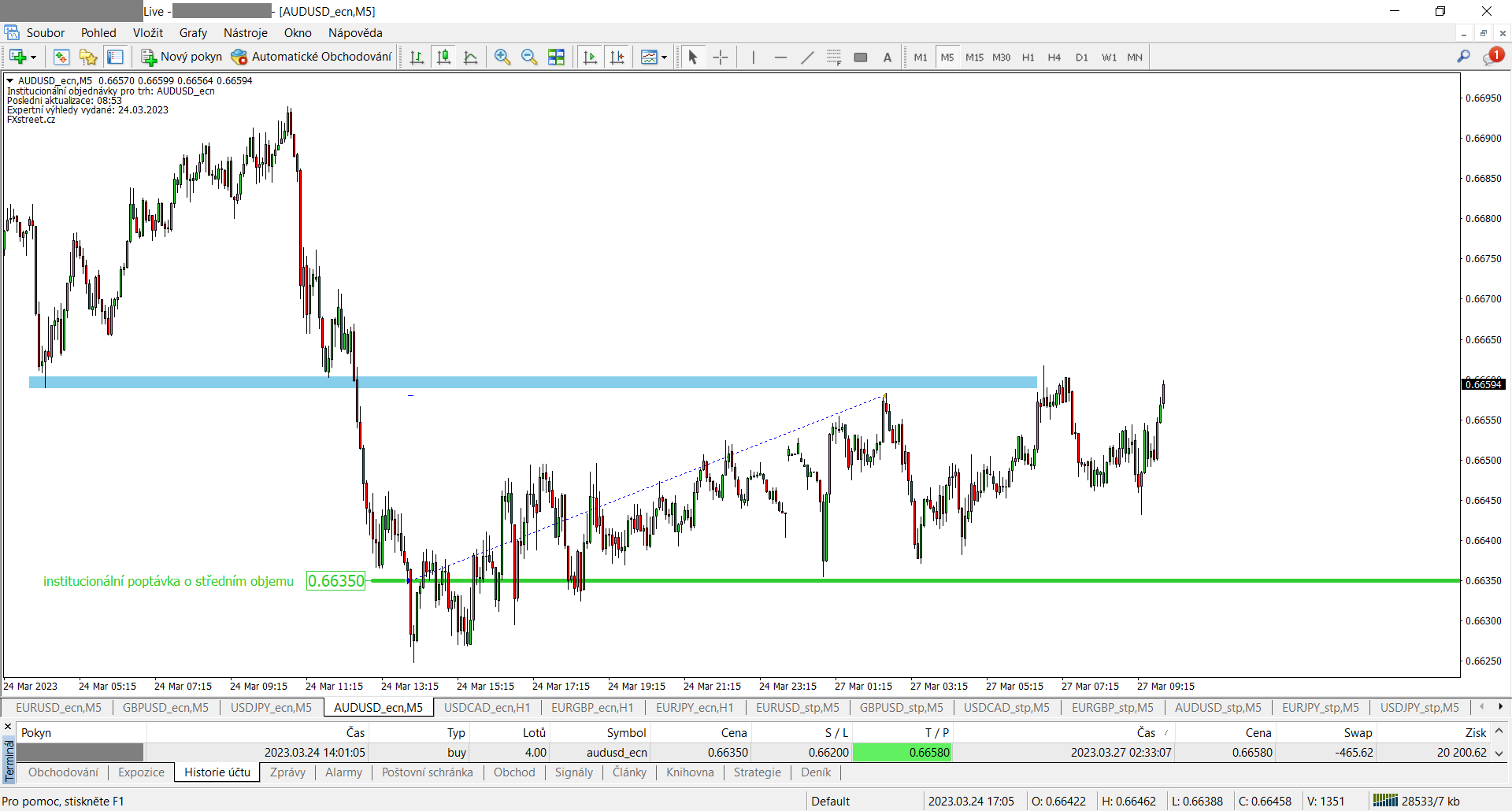This screenshot has width=1512, height=811.
Task: Click the green 0.66350 price label
Action: [336, 581]
